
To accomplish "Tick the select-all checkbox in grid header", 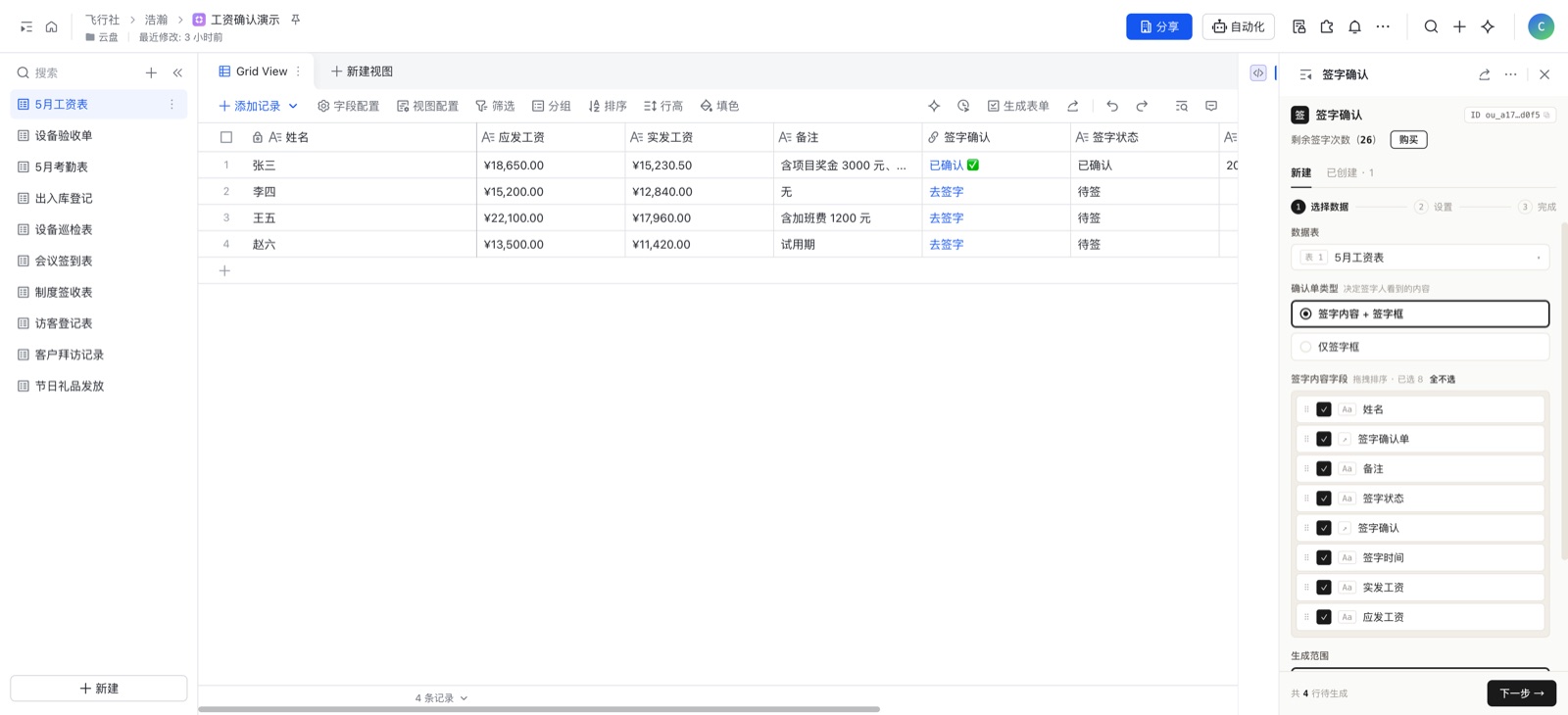I will (226, 137).
